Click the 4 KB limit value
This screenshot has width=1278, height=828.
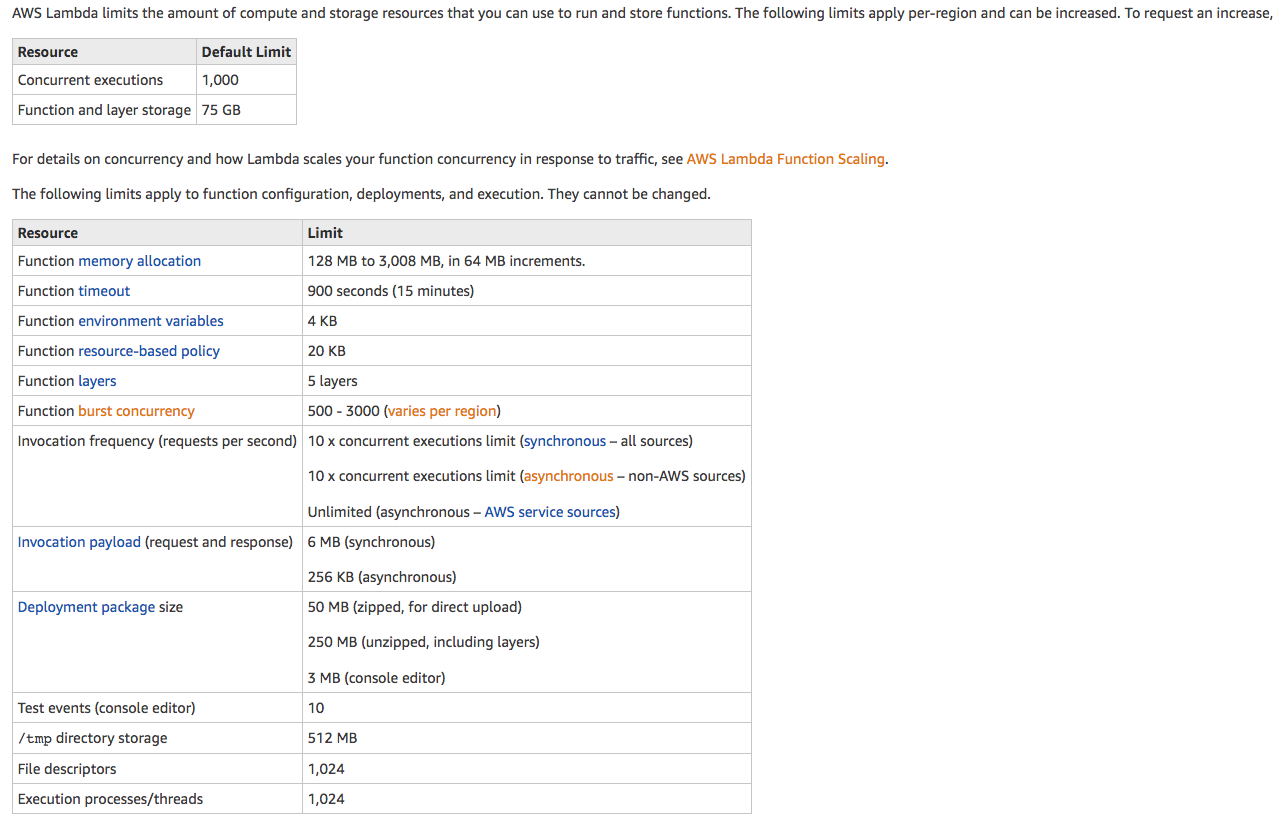322,321
